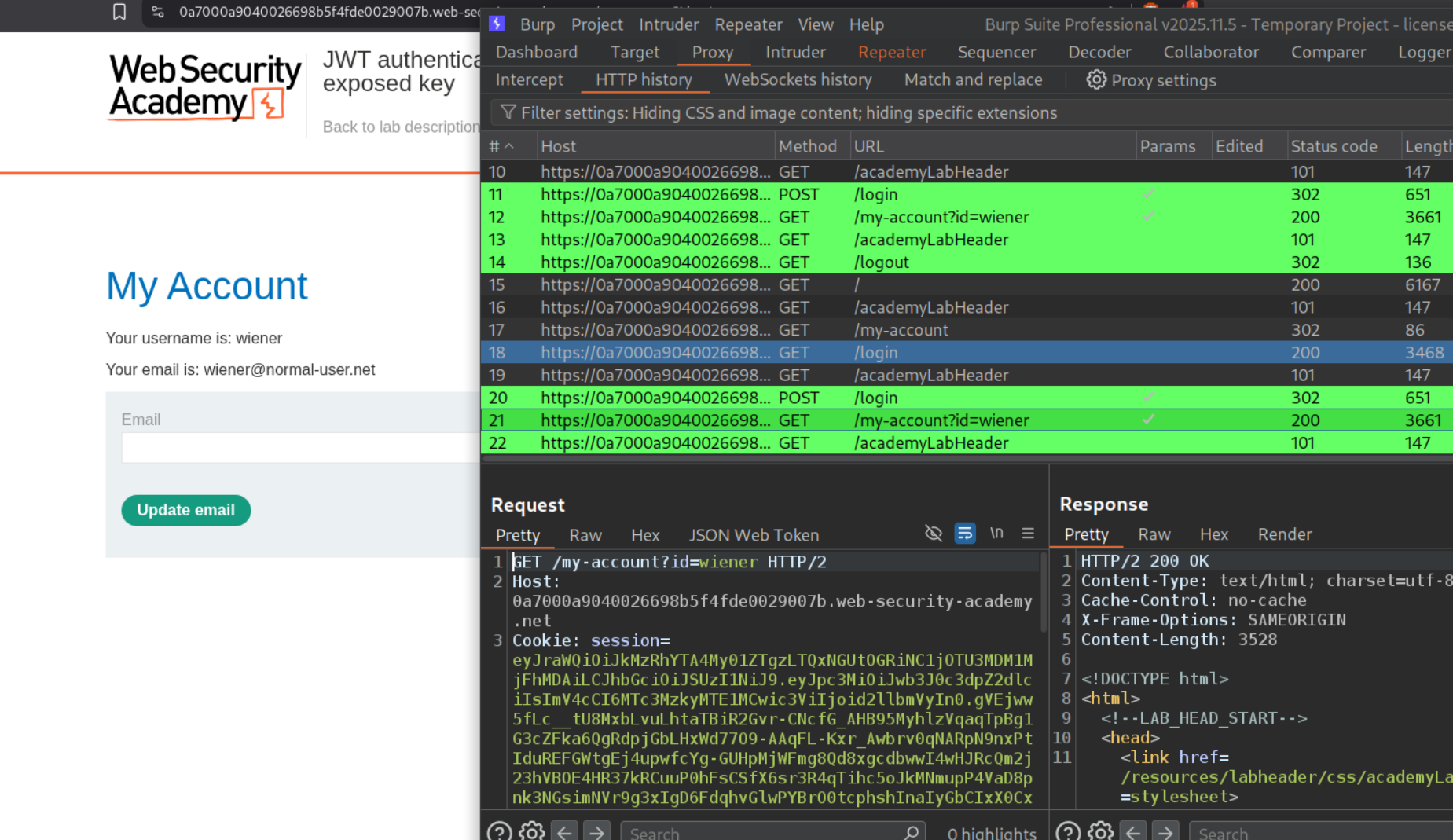Click the Proxy settings gear icon
This screenshot has height=840, width=1453.
point(1095,80)
